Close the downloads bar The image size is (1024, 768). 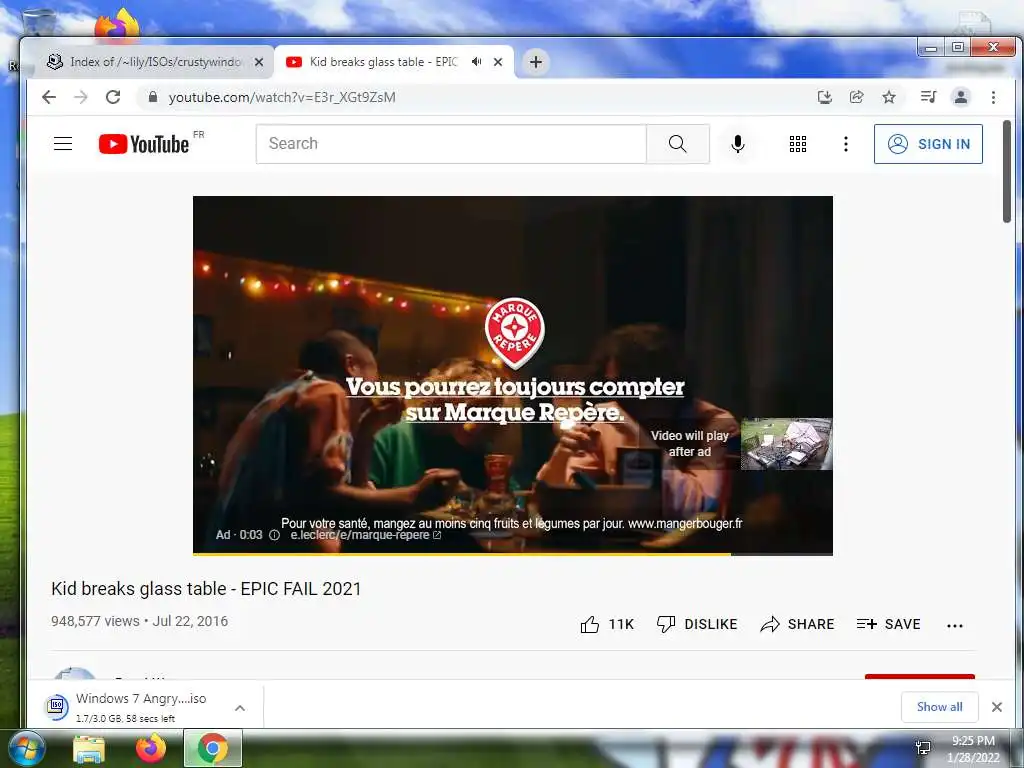(x=997, y=707)
